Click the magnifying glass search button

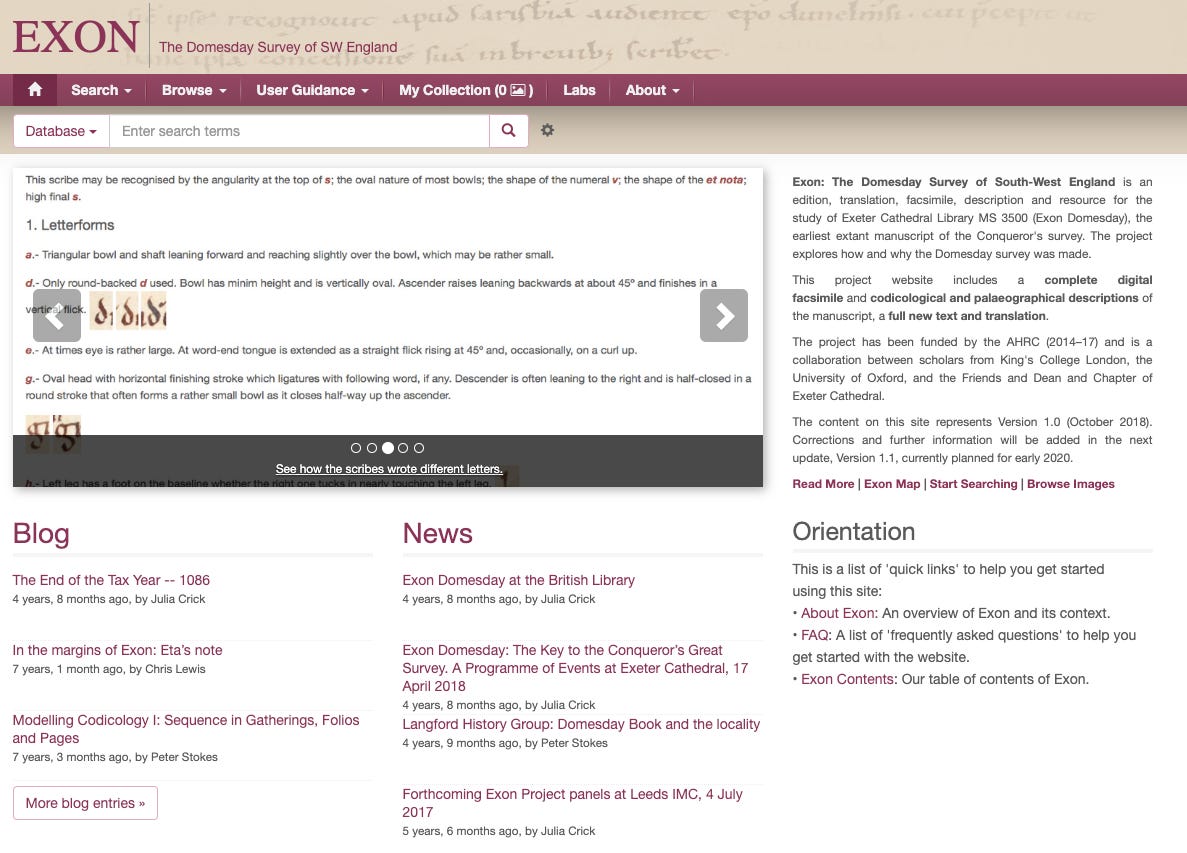[509, 131]
